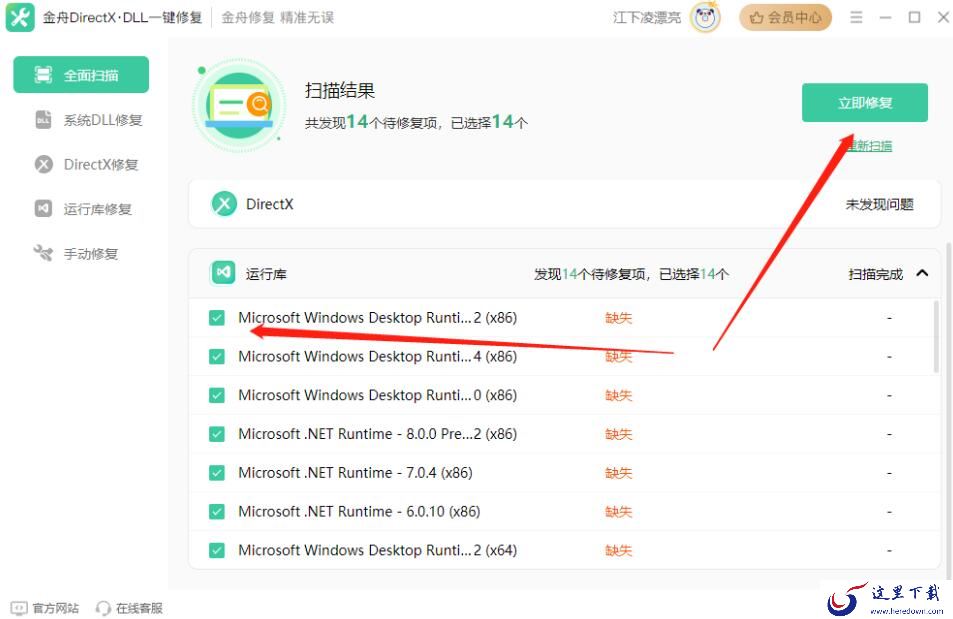Image resolution: width=953 pixels, height=619 pixels.
Task: Open 会员中心 member center button
Action: point(785,18)
